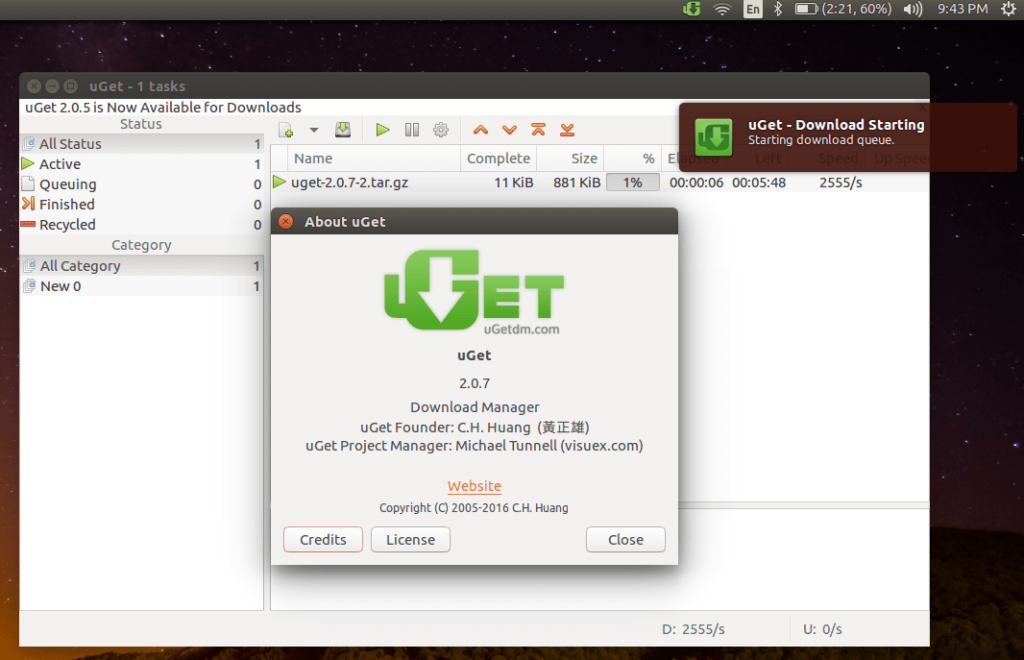Sort by the Size column header
The image size is (1024, 660).
[x=569, y=159]
